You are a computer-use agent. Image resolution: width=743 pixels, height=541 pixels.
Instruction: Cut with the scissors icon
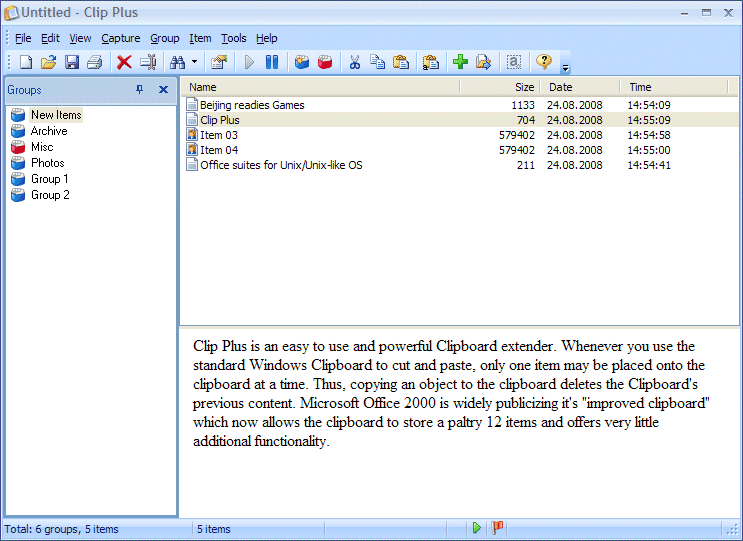(x=354, y=62)
